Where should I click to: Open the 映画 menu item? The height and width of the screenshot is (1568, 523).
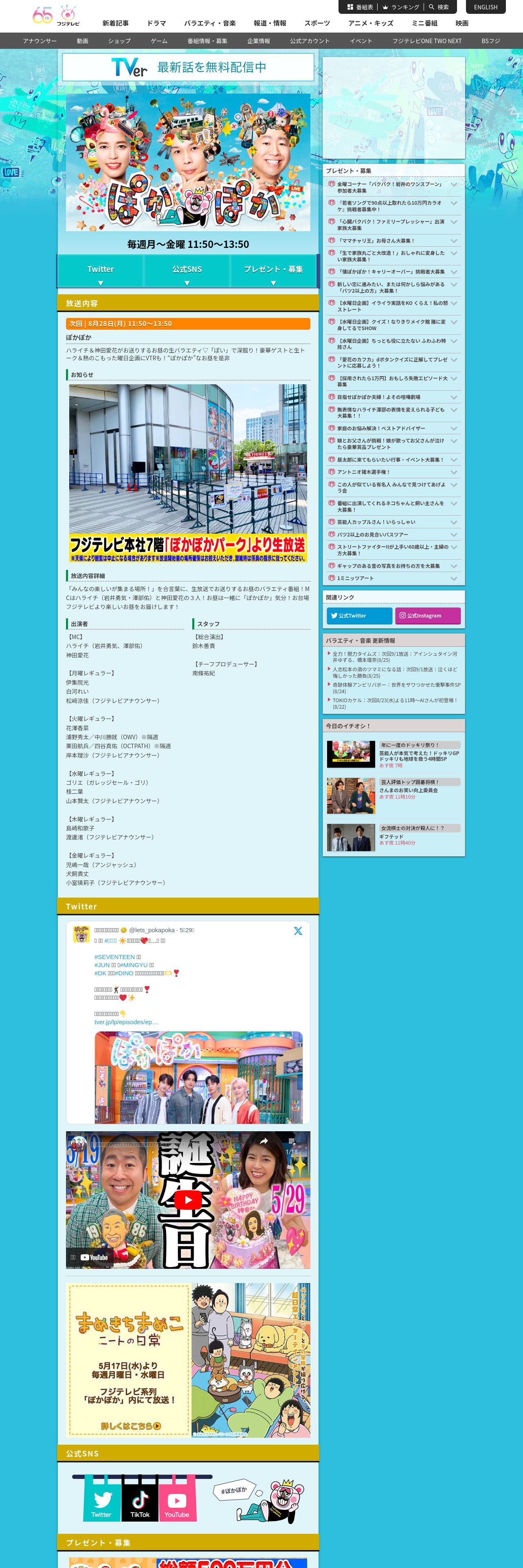point(462,23)
